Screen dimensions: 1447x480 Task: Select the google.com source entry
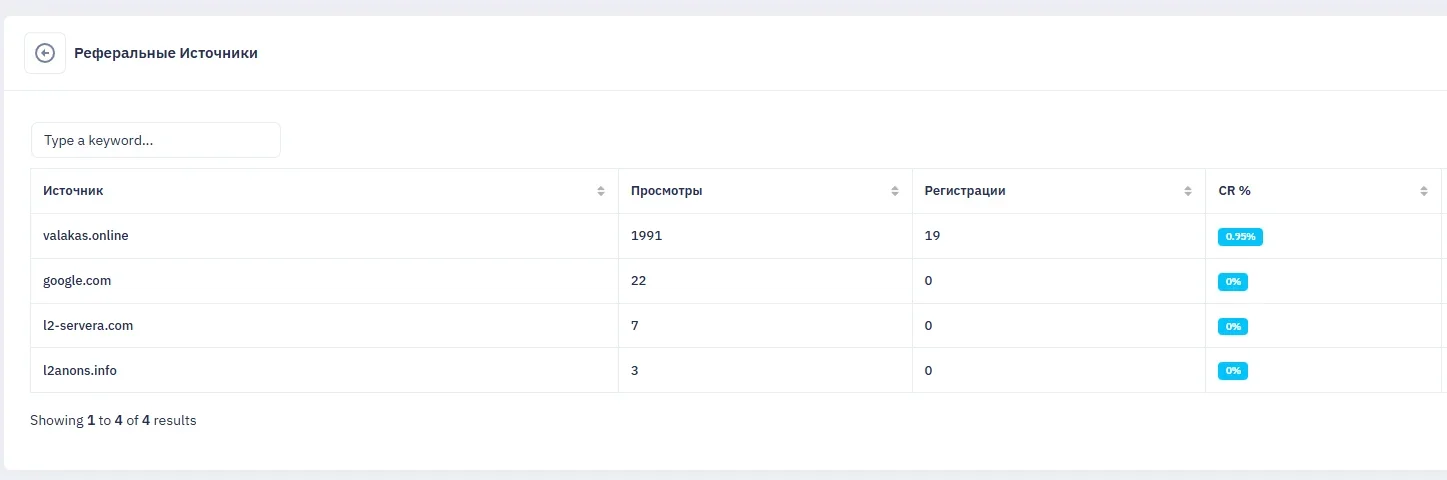(x=77, y=281)
